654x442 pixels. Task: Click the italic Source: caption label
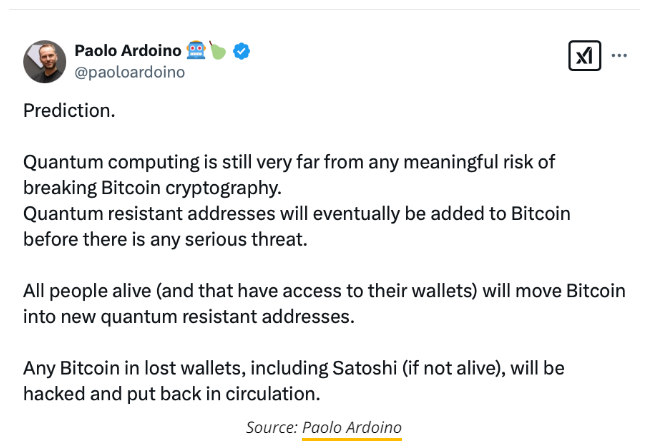(x=272, y=428)
